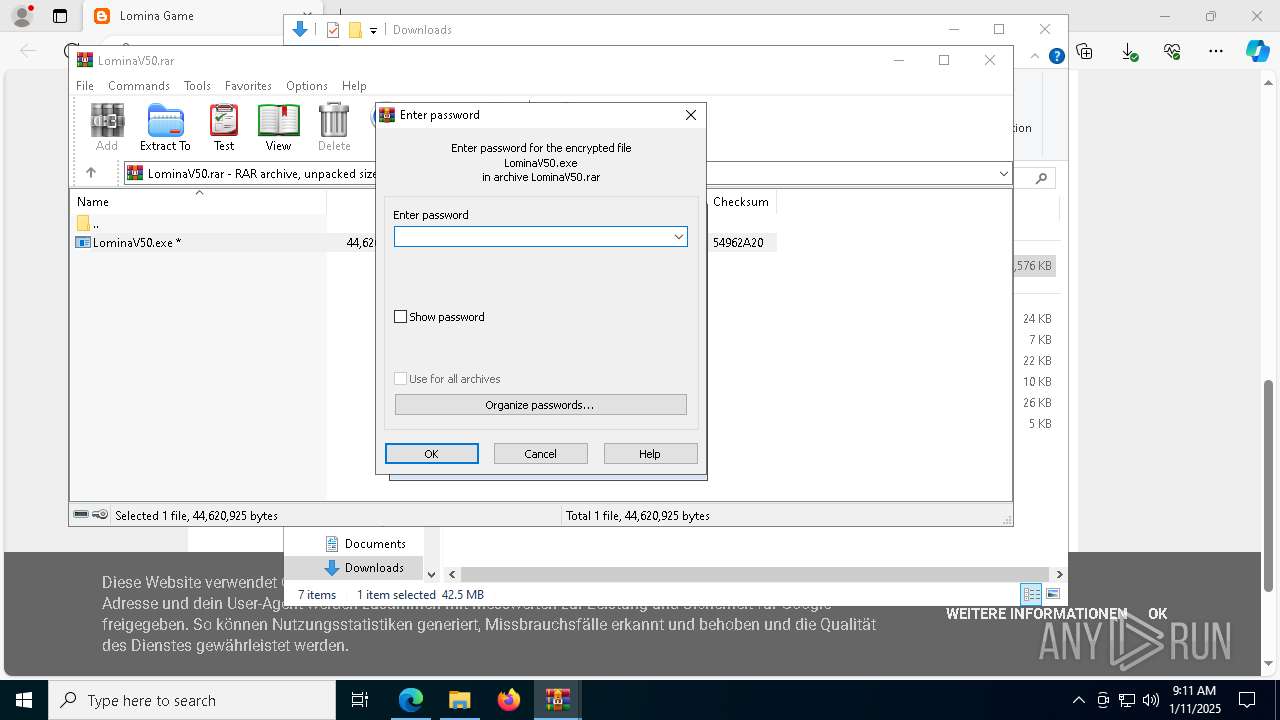Screen dimensions: 1280x720
Task: Open the Options menu in WinRAR
Action: click(307, 86)
